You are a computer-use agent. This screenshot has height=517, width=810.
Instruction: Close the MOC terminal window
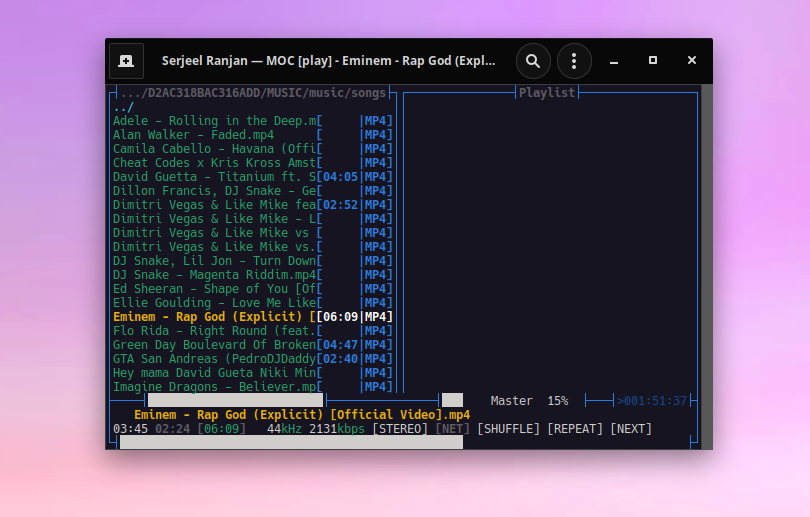point(692,60)
